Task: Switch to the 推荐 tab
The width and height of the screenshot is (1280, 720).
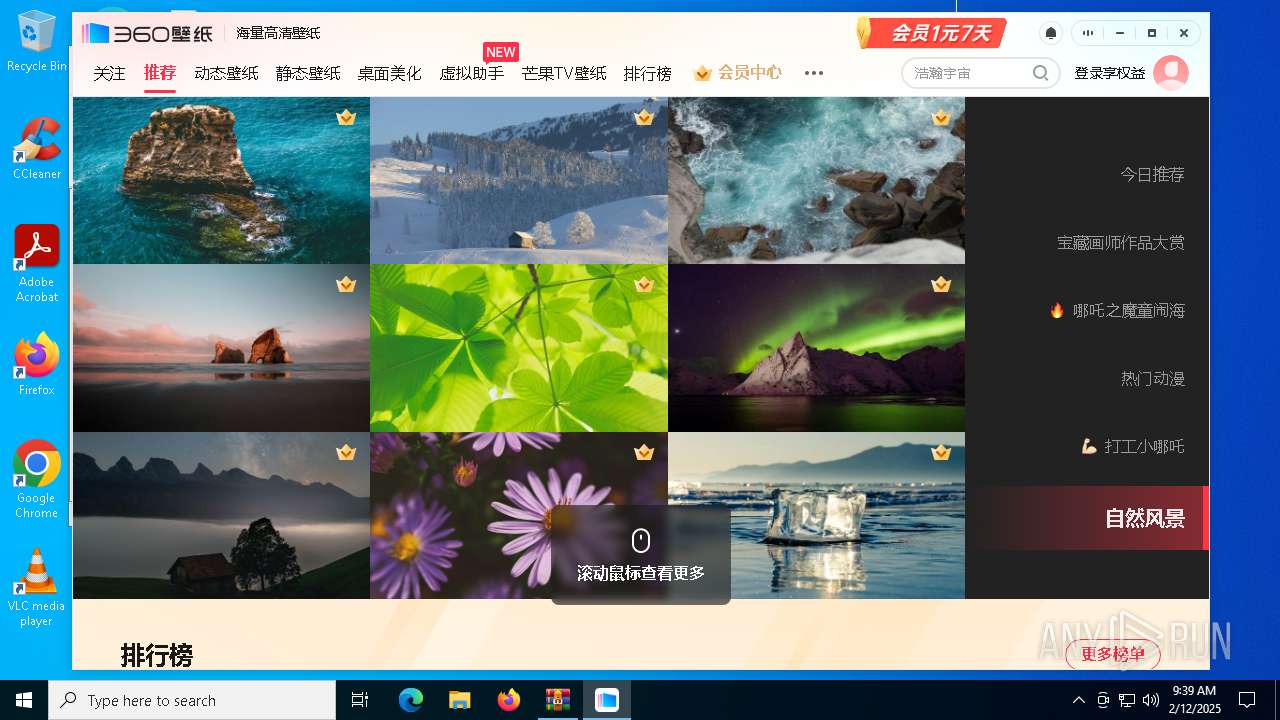Action: point(160,73)
